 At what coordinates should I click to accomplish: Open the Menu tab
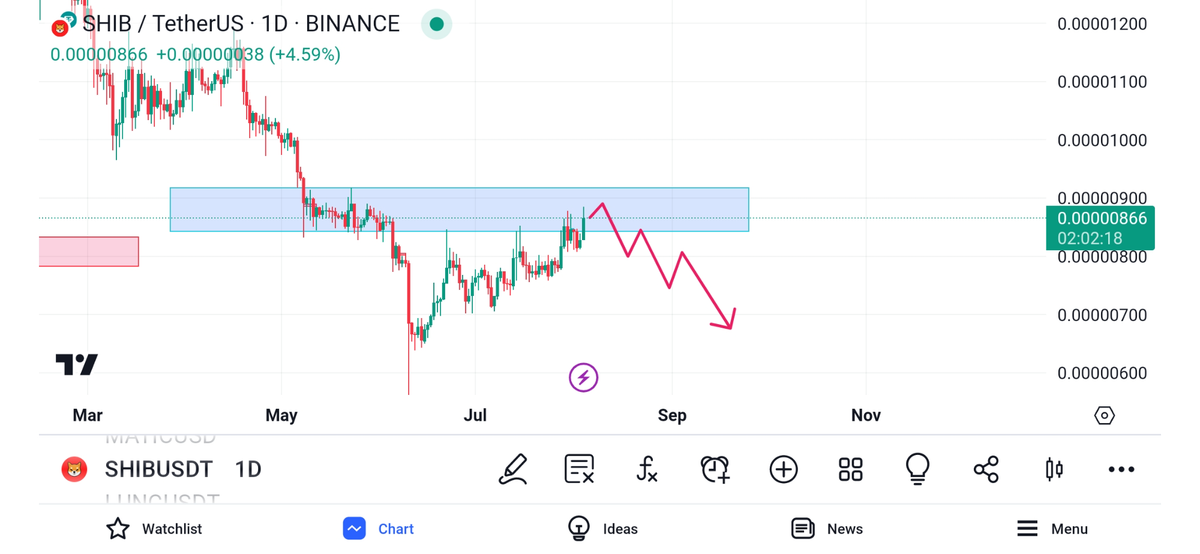pos(1052,529)
